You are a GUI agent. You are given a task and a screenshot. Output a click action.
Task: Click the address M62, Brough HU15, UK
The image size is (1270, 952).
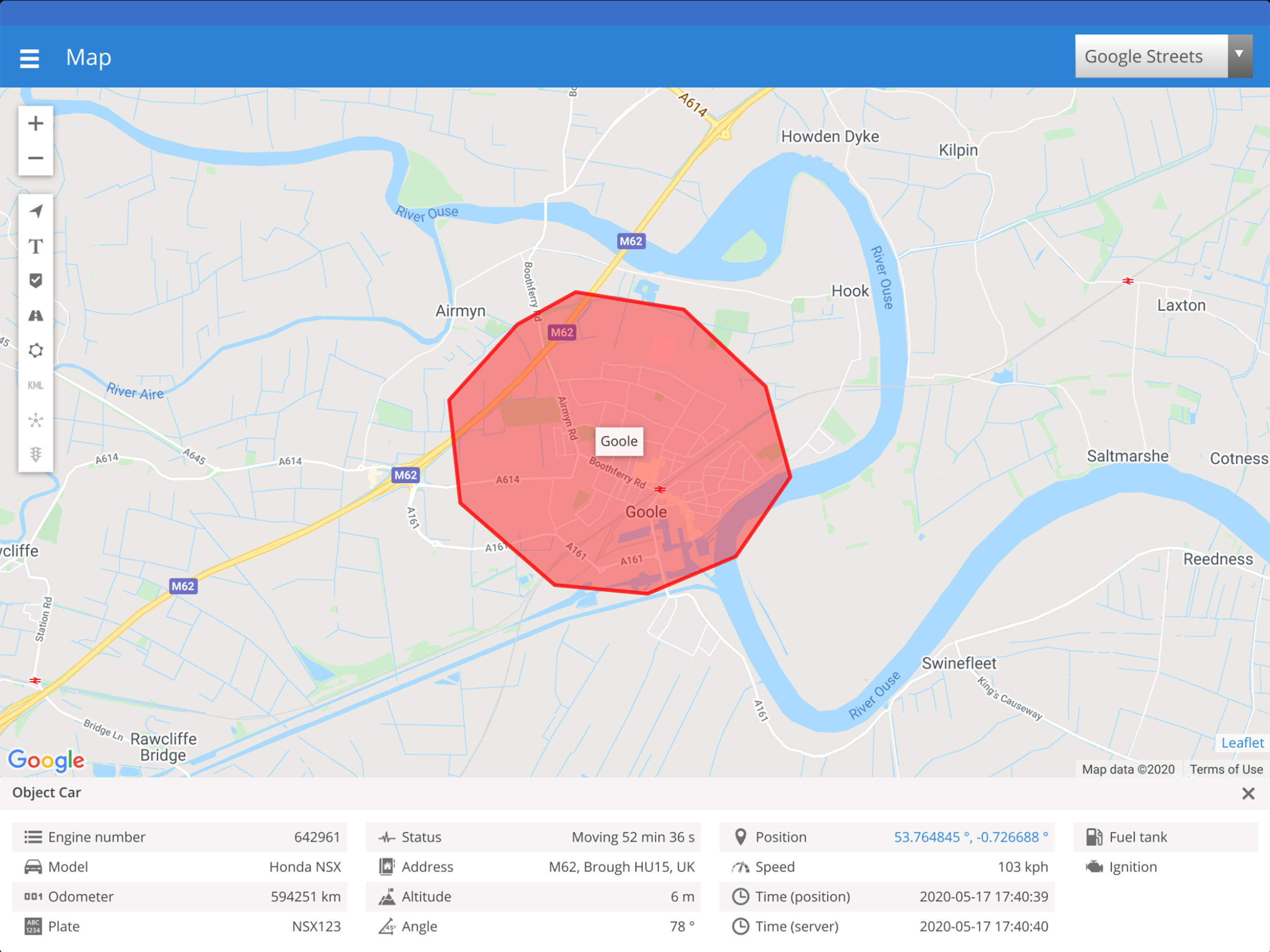pyautogui.click(x=621, y=867)
